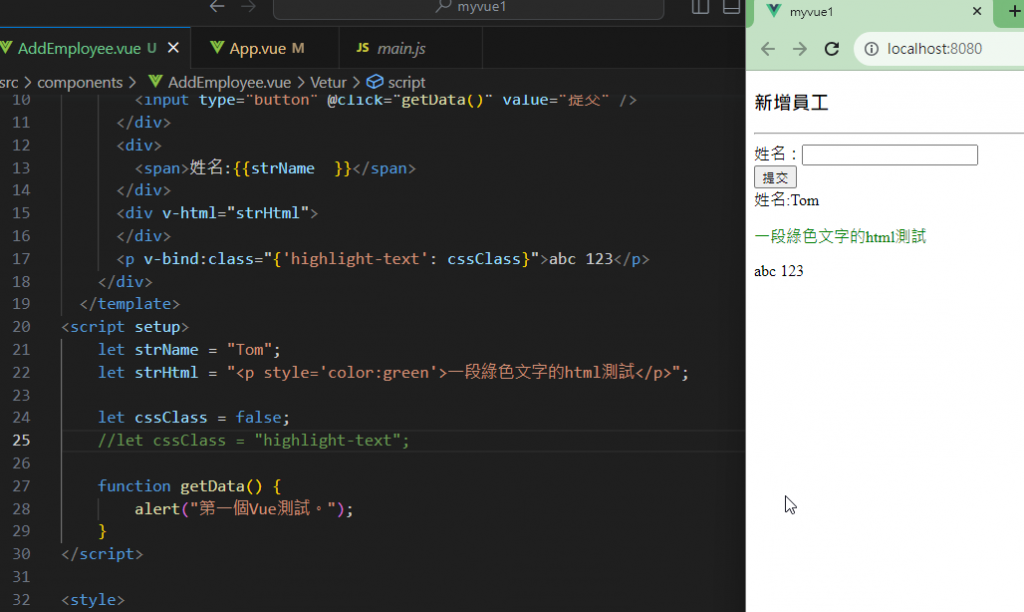Image resolution: width=1024 pixels, height=612 pixels.
Task: Click the Vue icon on App.vue tab
Action: pos(217,48)
